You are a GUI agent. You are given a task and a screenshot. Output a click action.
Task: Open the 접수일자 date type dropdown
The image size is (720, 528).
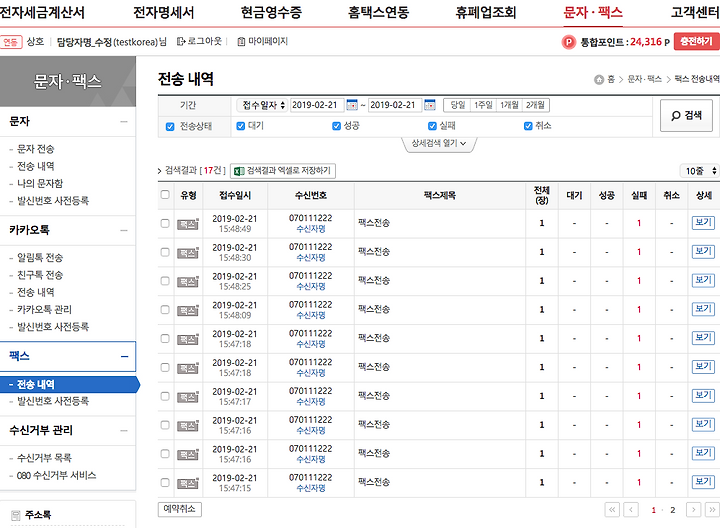[x=262, y=105]
